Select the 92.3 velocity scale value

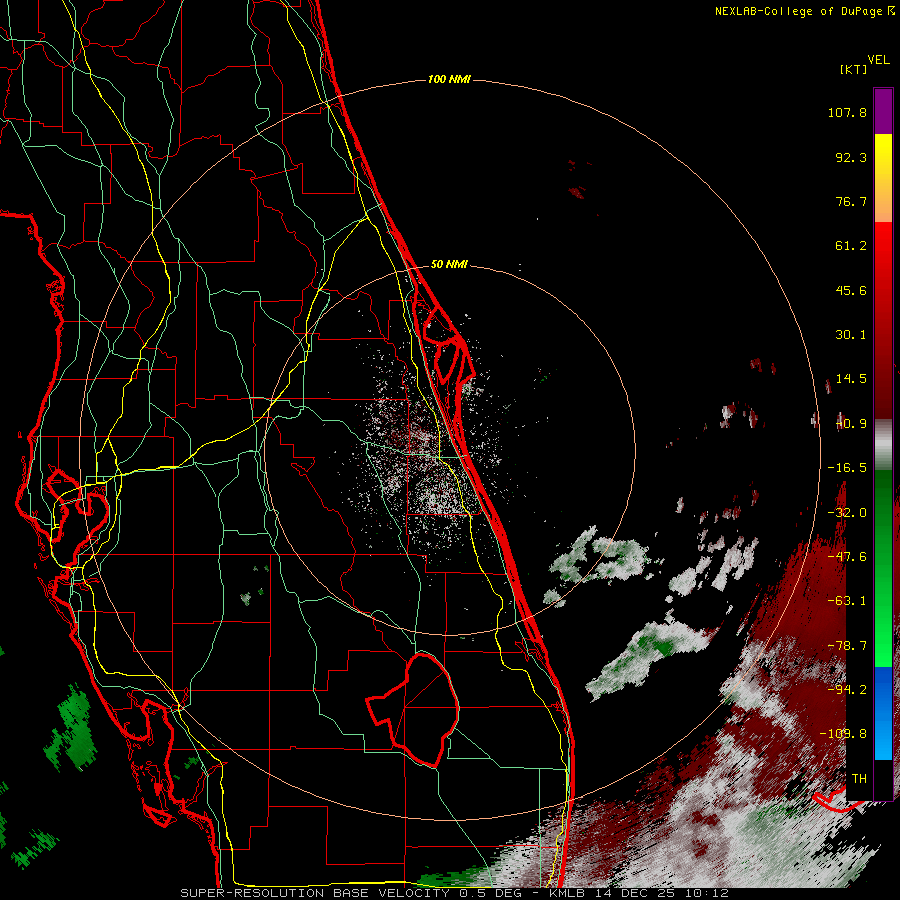(x=851, y=157)
